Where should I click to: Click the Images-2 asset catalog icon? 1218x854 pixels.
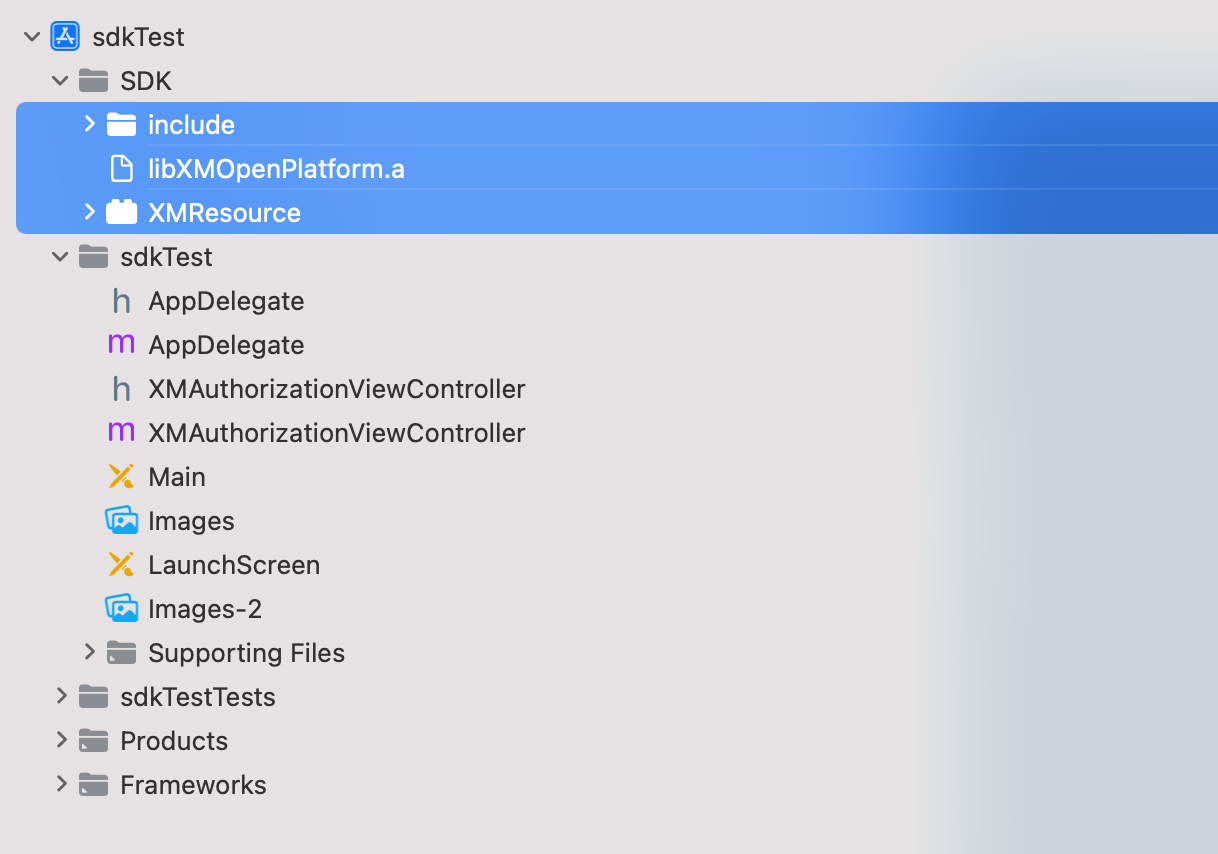pyautogui.click(x=121, y=609)
